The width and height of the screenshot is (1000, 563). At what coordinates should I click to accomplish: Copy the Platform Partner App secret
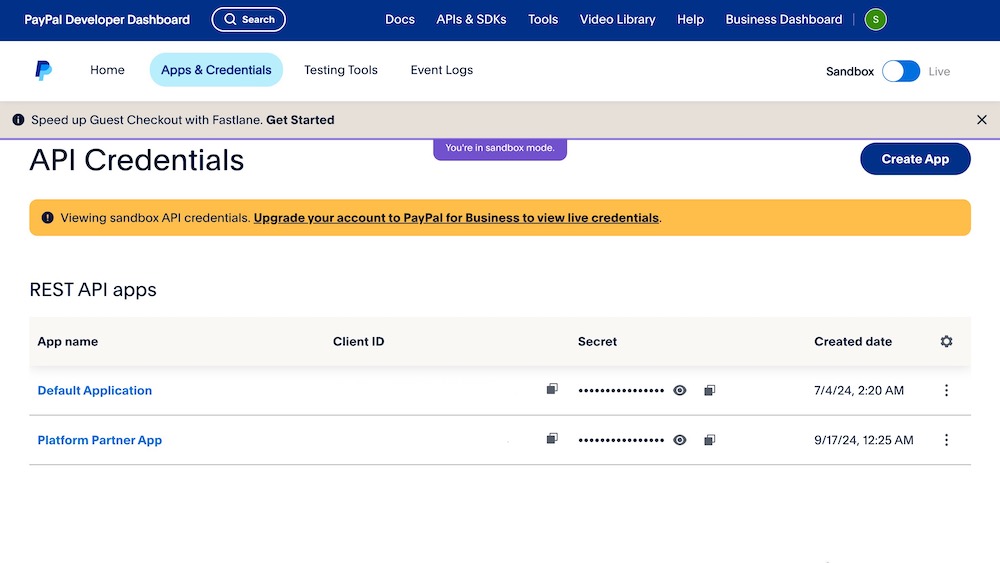pos(709,440)
